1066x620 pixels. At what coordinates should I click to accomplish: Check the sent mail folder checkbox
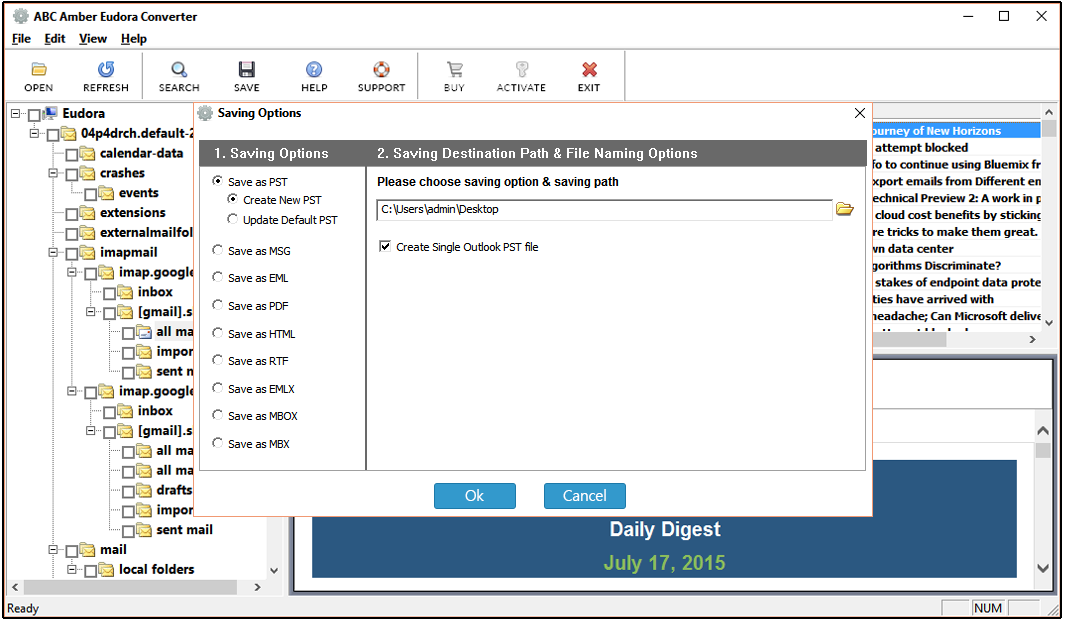[x=128, y=531]
